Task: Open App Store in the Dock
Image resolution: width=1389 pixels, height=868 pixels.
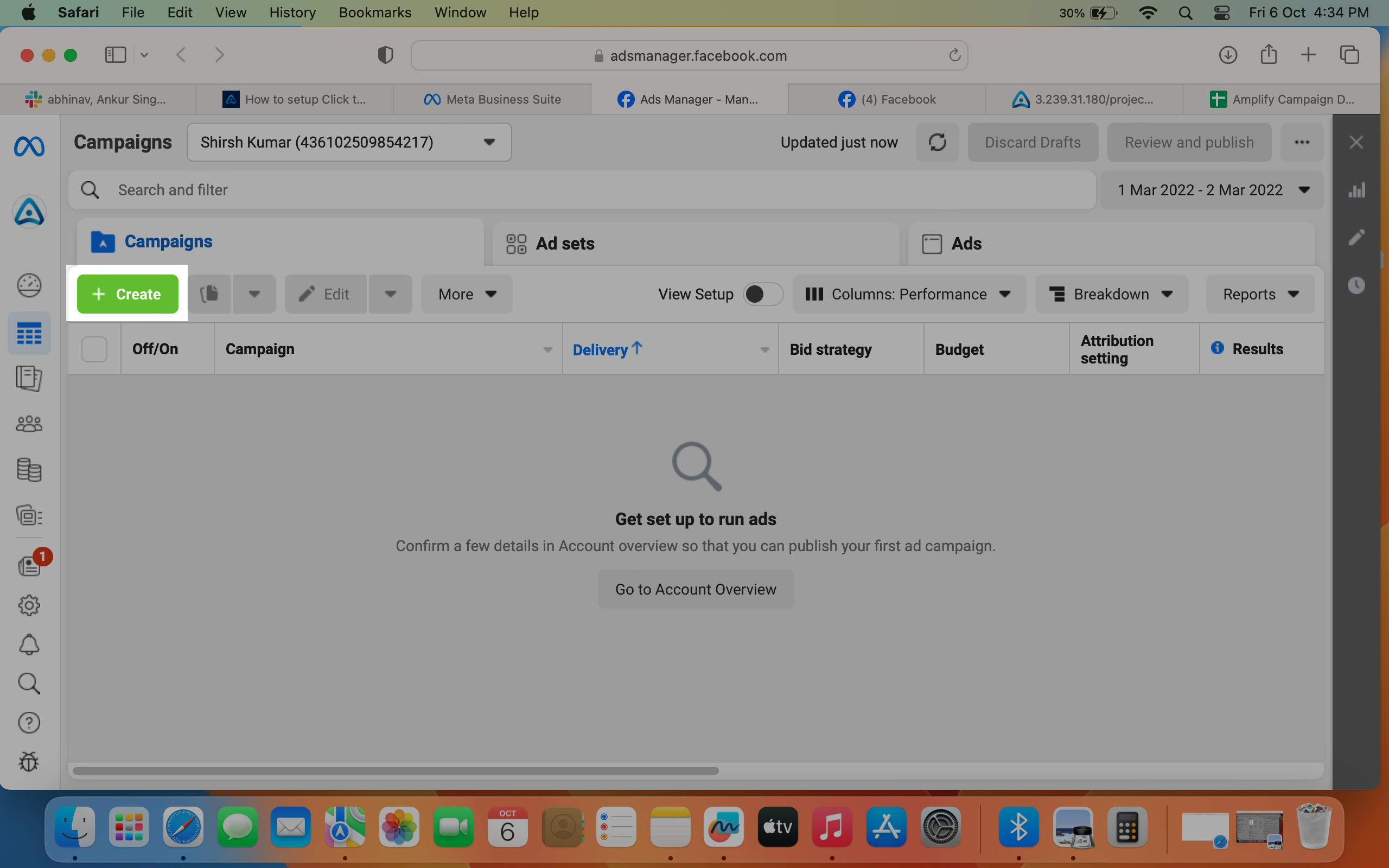Action: (x=885, y=827)
